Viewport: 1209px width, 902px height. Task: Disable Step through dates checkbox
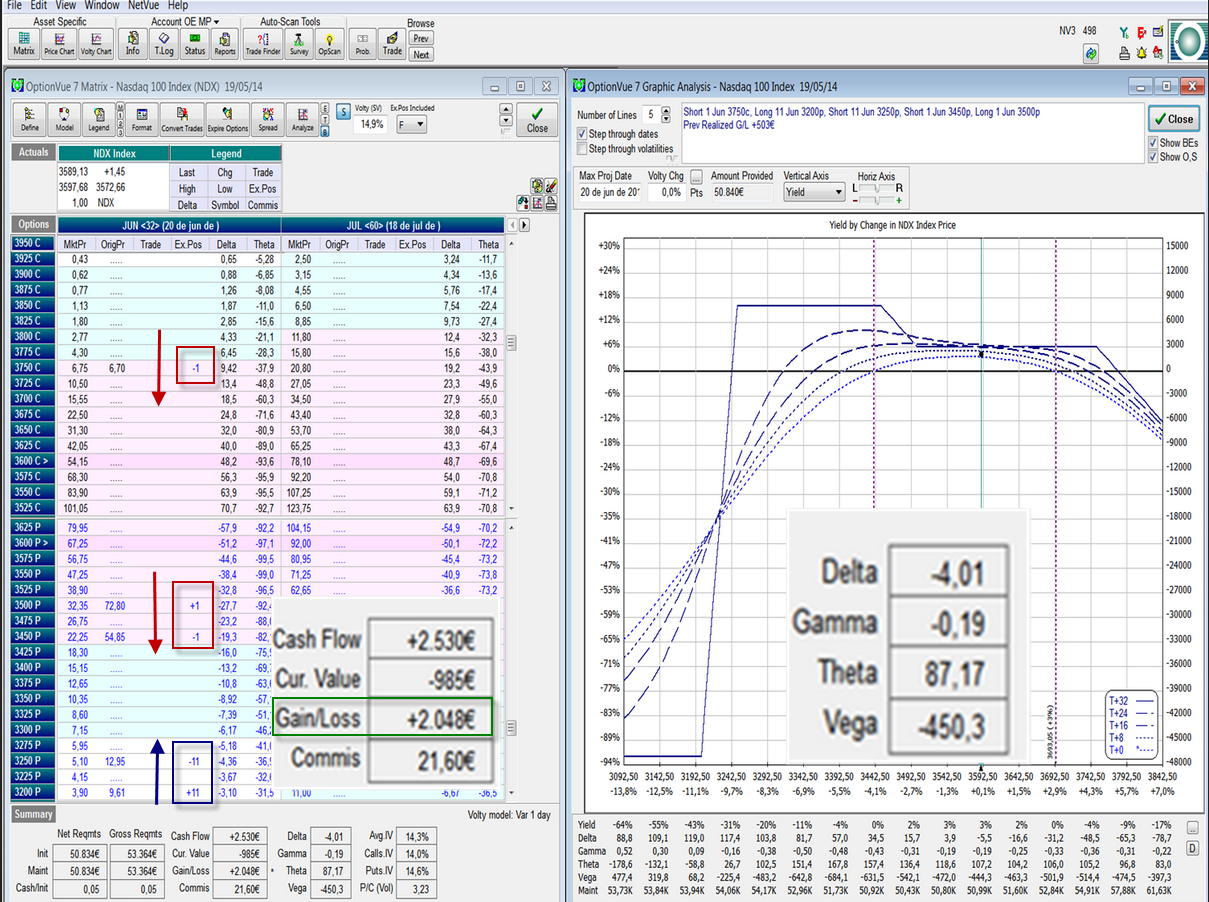[583, 133]
